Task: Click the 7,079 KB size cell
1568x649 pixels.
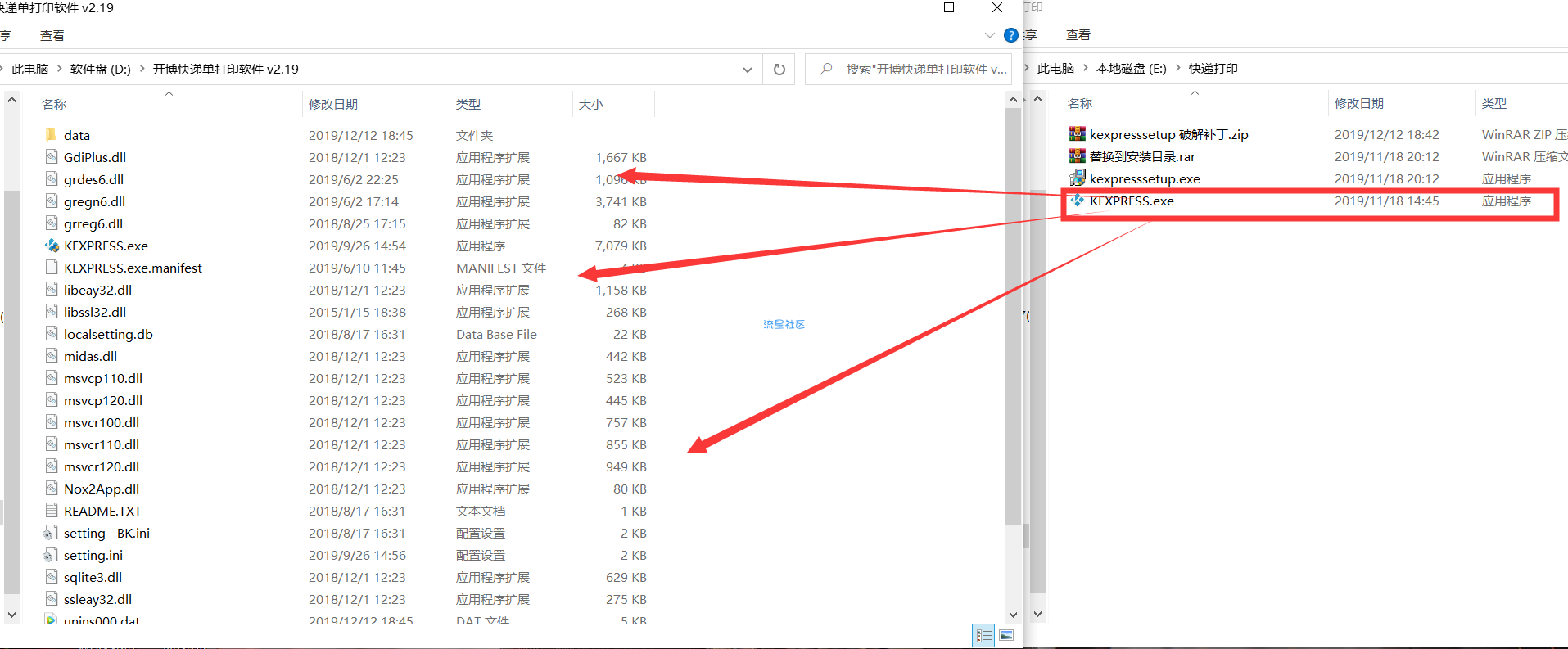Action: click(x=621, y=246)
